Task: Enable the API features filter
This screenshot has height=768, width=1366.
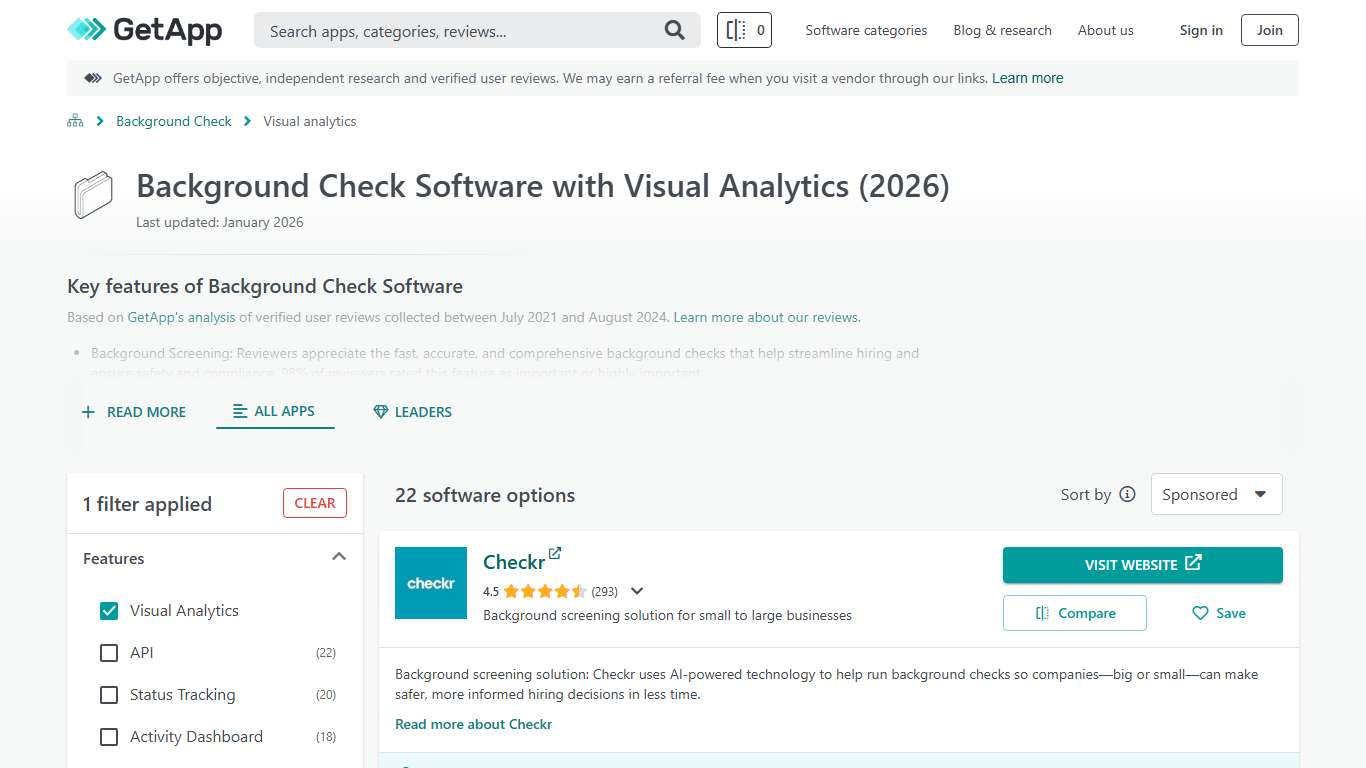Action: click(108, 652)
